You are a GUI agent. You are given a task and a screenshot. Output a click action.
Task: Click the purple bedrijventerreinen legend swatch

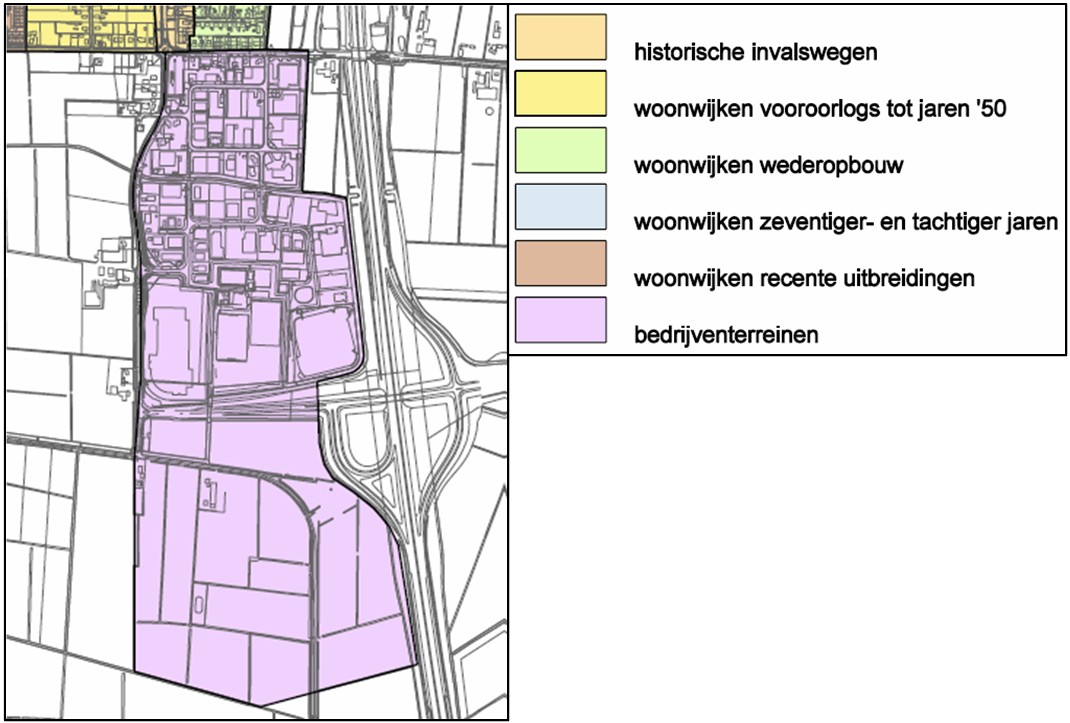[560, 320]
